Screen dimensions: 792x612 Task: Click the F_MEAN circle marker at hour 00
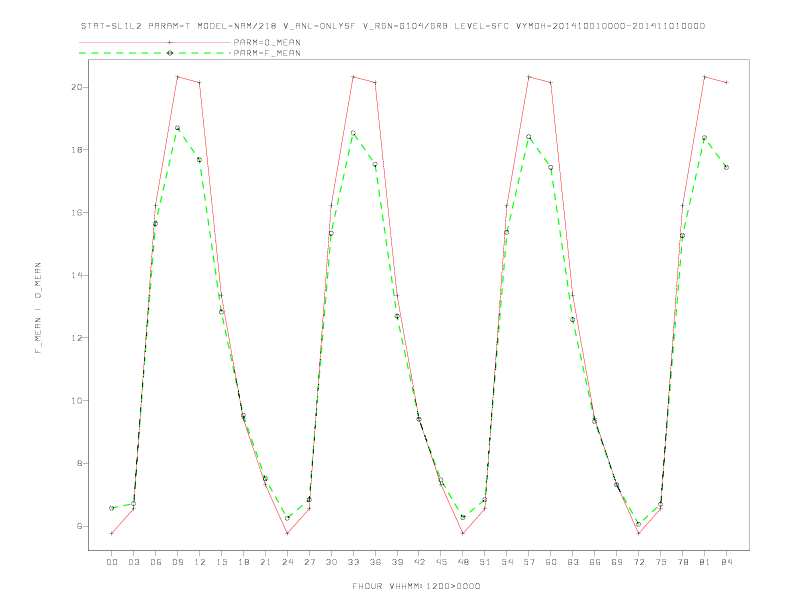point(112,508)
